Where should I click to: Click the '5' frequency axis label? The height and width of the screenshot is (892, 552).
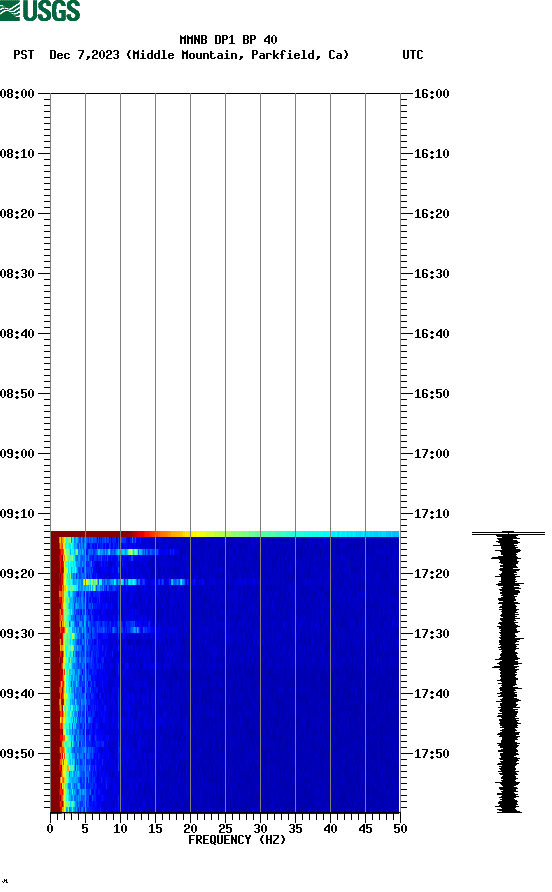(85, 829)
